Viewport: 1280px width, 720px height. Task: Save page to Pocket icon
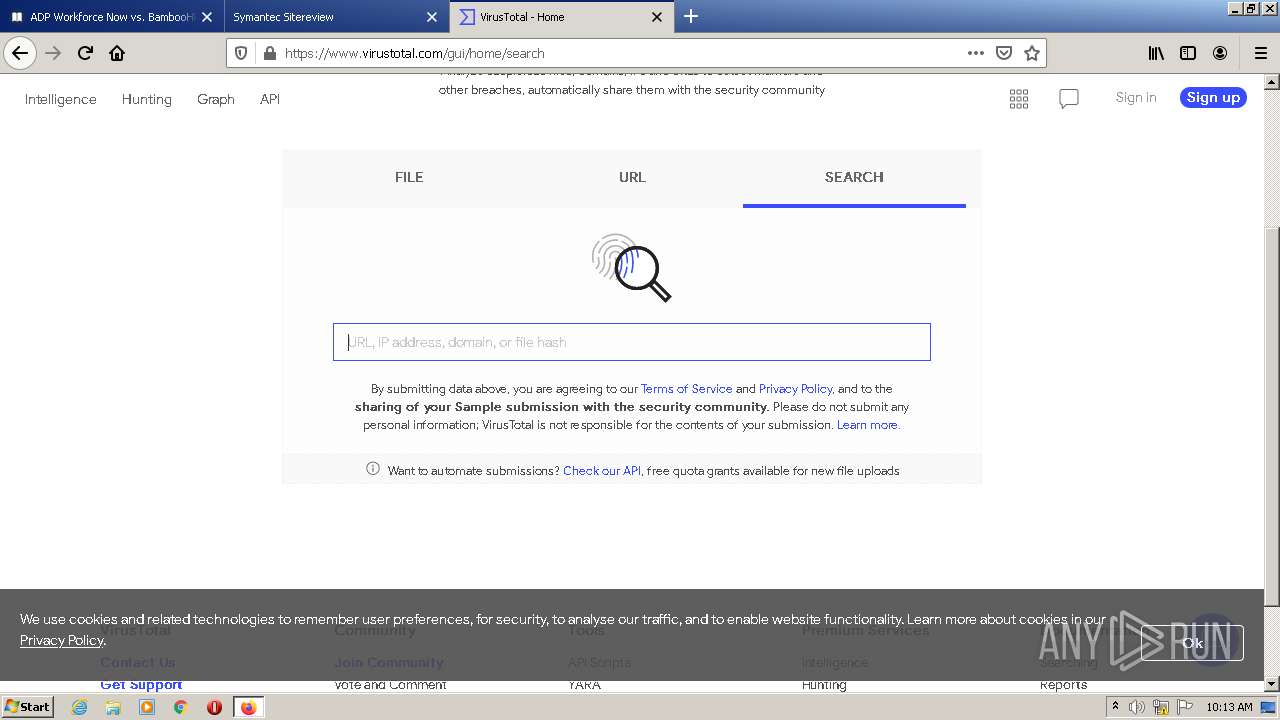pyautogui.click(x=1004, y=53)
